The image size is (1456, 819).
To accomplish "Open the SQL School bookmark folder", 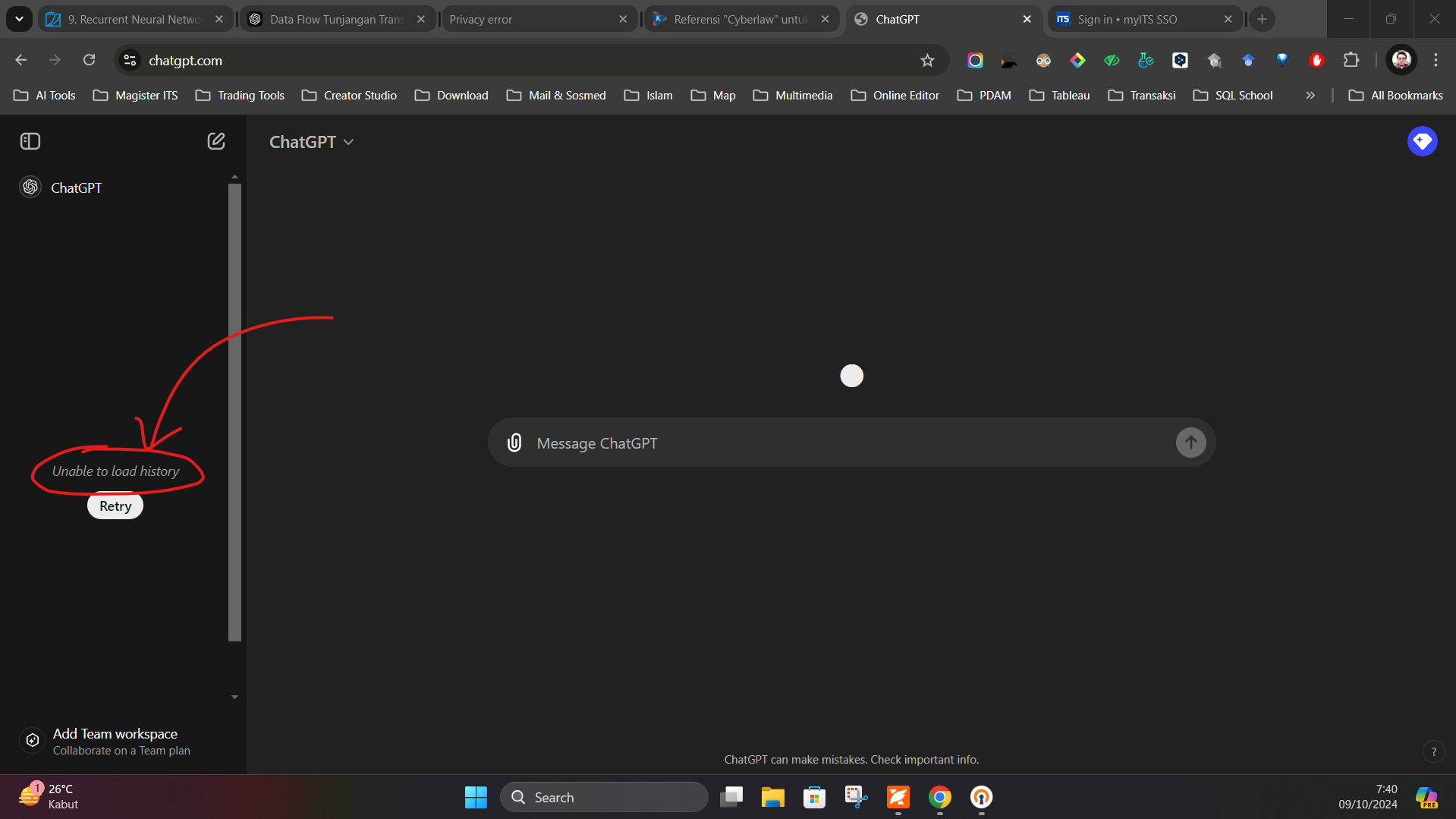I will (1233, 95).
